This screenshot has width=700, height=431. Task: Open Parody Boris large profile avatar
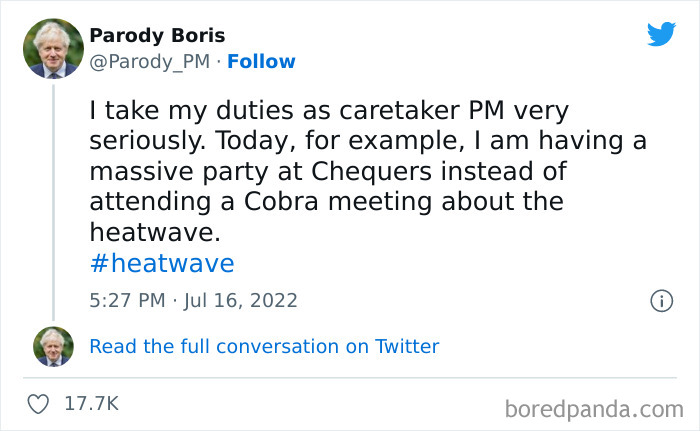(x=53, y=48)
